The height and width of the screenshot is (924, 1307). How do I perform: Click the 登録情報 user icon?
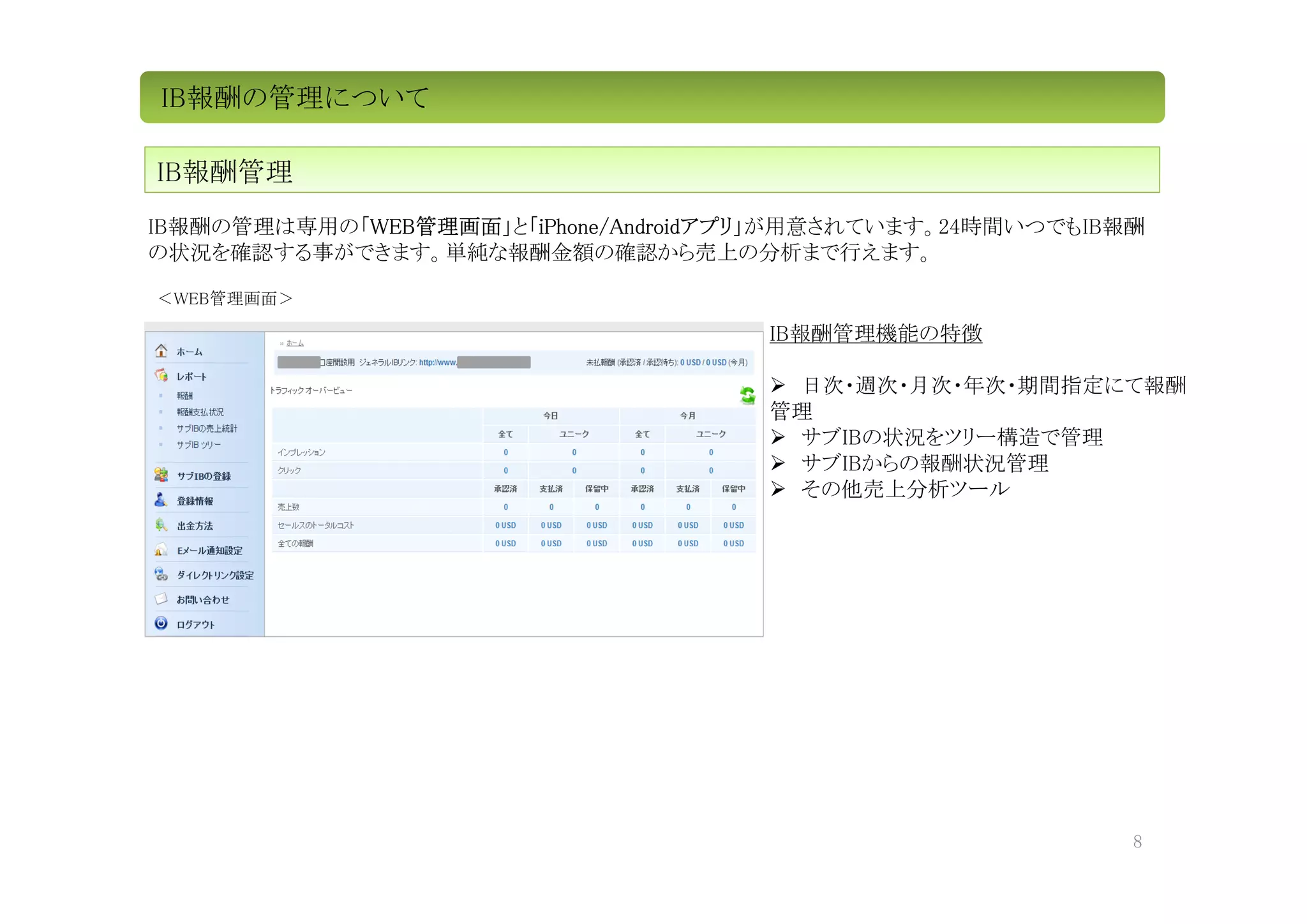[x=161, y=500]
